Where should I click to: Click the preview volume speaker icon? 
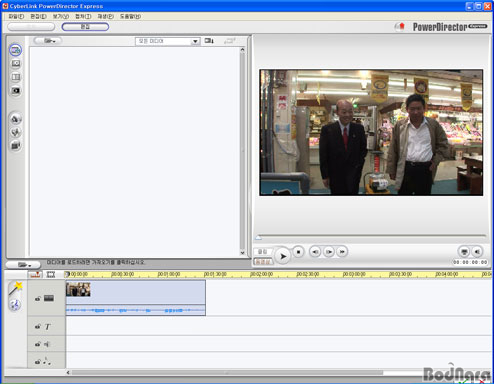477,252
